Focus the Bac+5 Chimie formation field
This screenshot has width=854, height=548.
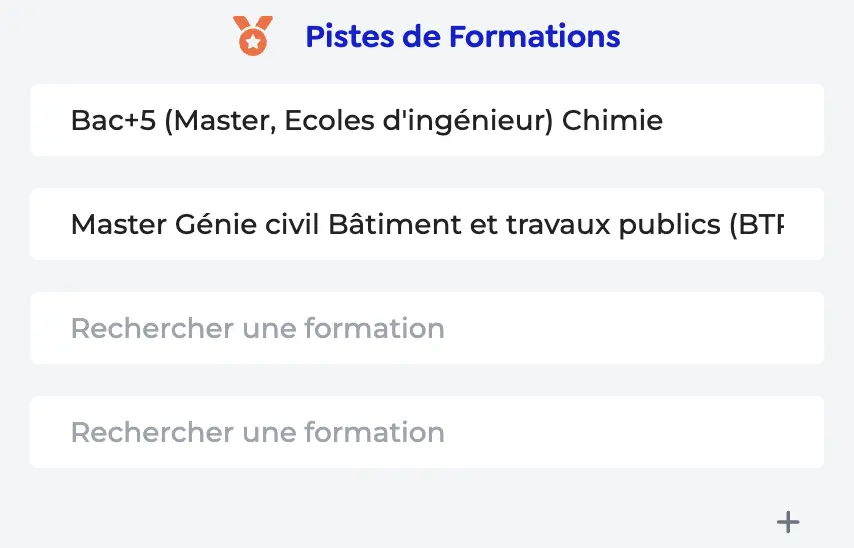427,121
